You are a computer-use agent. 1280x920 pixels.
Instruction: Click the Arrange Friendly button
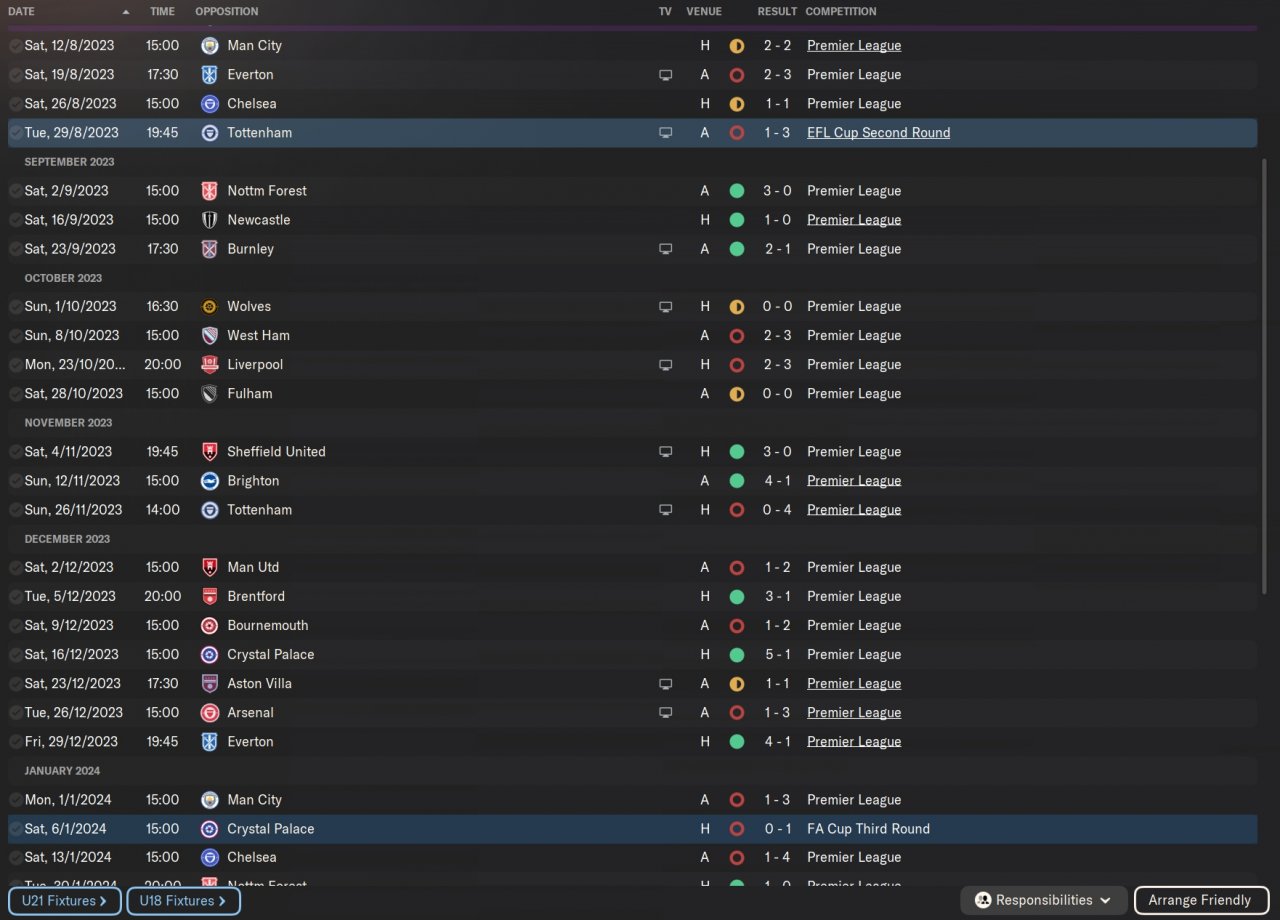pyautogui.click(x=1199, y=900)
